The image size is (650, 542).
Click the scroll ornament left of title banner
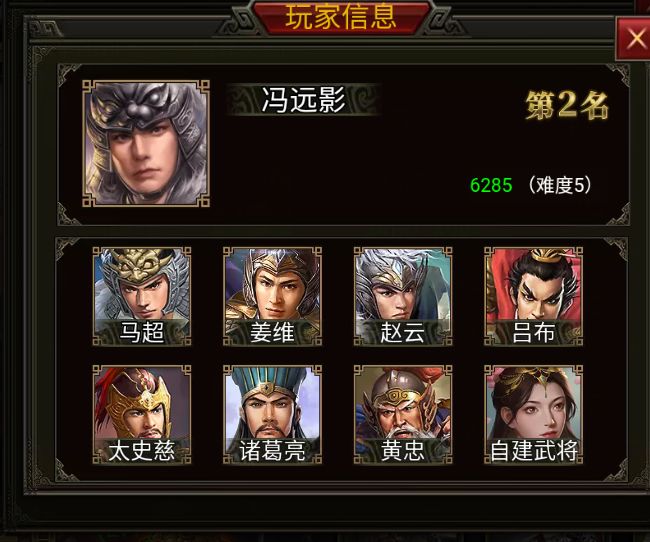pyautogui.click(x=235, y=23)
